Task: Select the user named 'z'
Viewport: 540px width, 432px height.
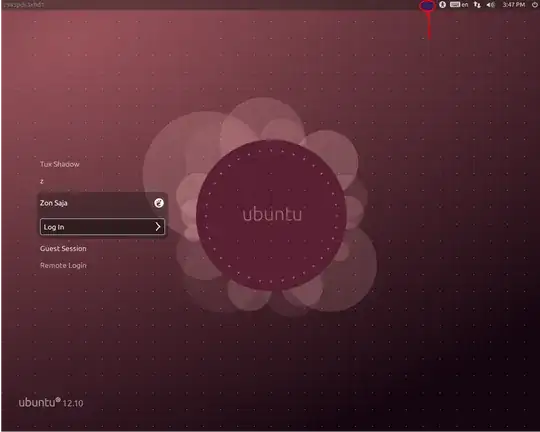Action: point(42,181)
